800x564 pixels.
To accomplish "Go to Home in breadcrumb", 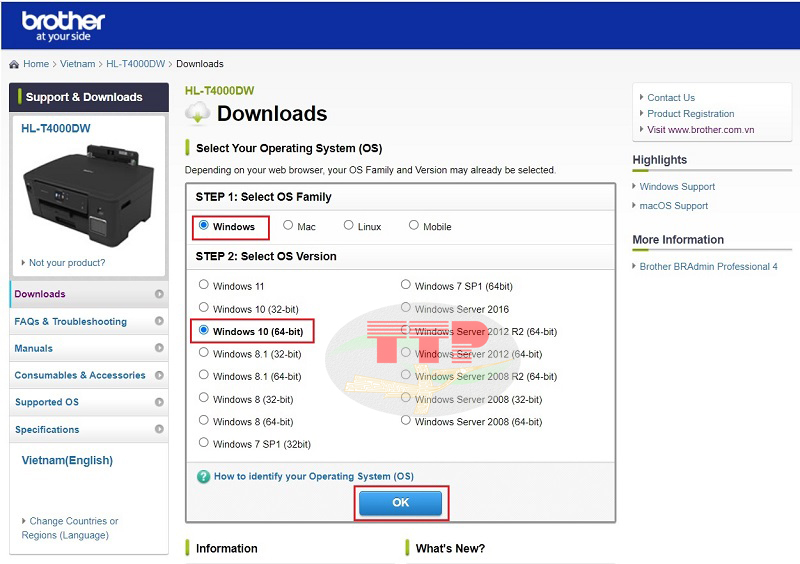I will pos(36,64).
